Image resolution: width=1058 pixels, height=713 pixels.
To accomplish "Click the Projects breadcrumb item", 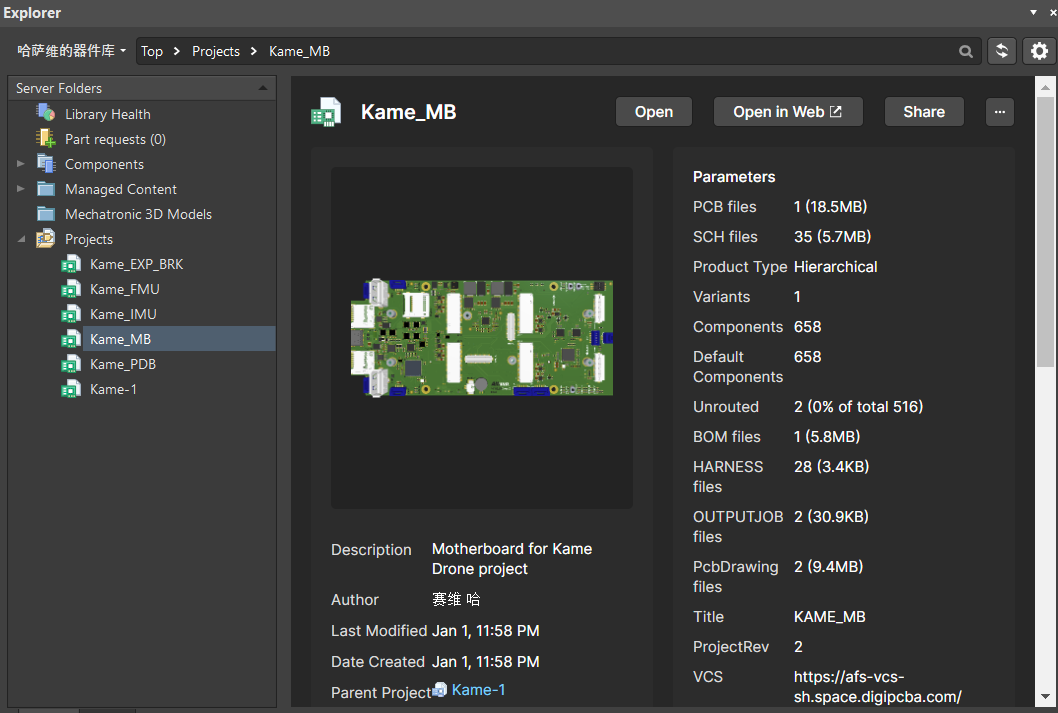I will click(x=216, y=51).
